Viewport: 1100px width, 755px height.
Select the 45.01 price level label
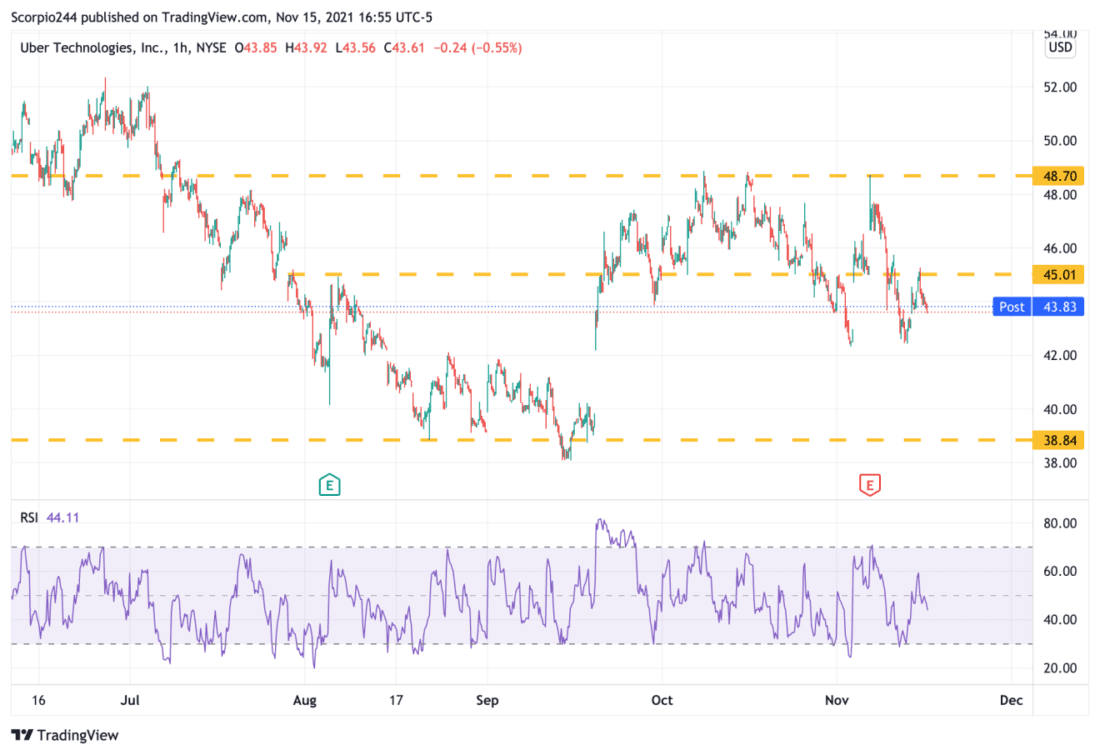tap(1059, 274)
